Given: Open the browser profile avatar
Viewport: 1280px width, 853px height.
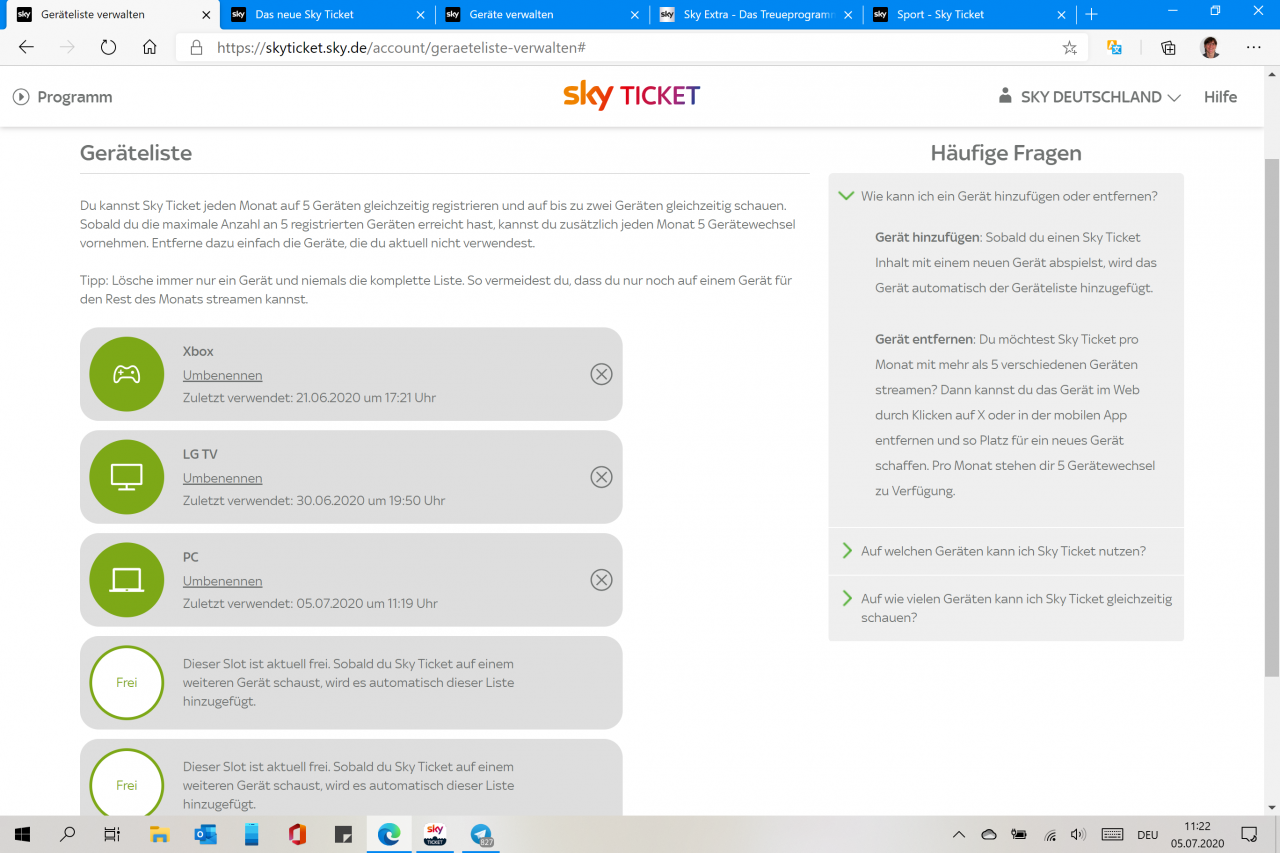Looking at the screenshot, I should 1211,48.
